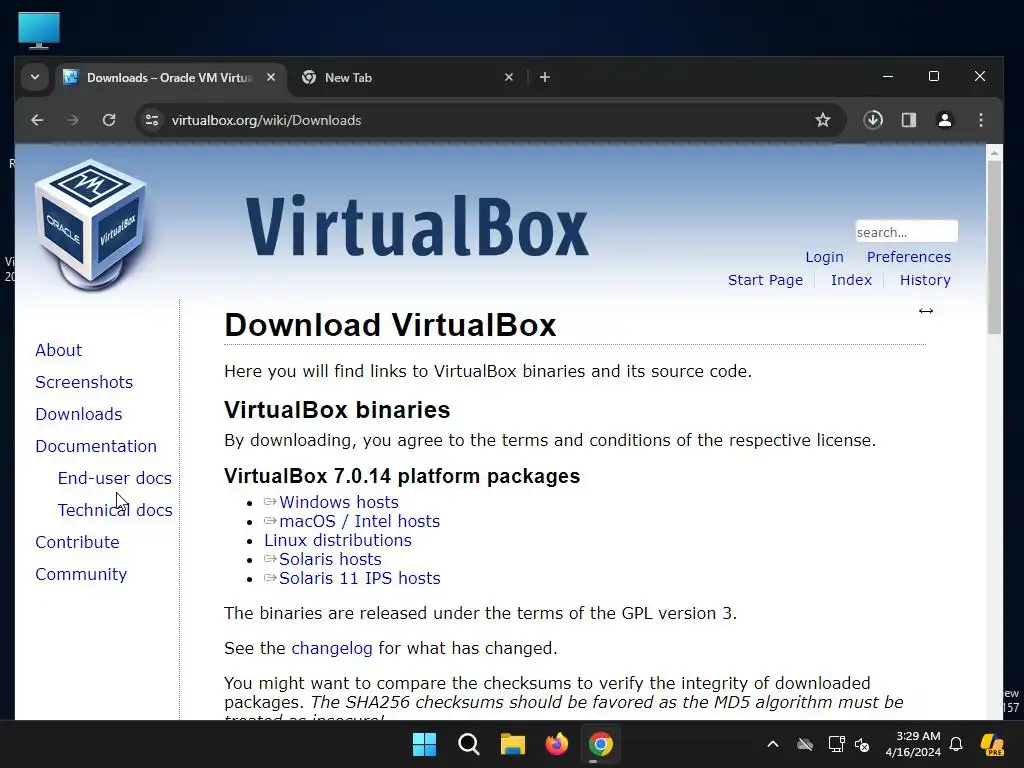Open Documentation in the sidebar

click(x=96, y=446)
